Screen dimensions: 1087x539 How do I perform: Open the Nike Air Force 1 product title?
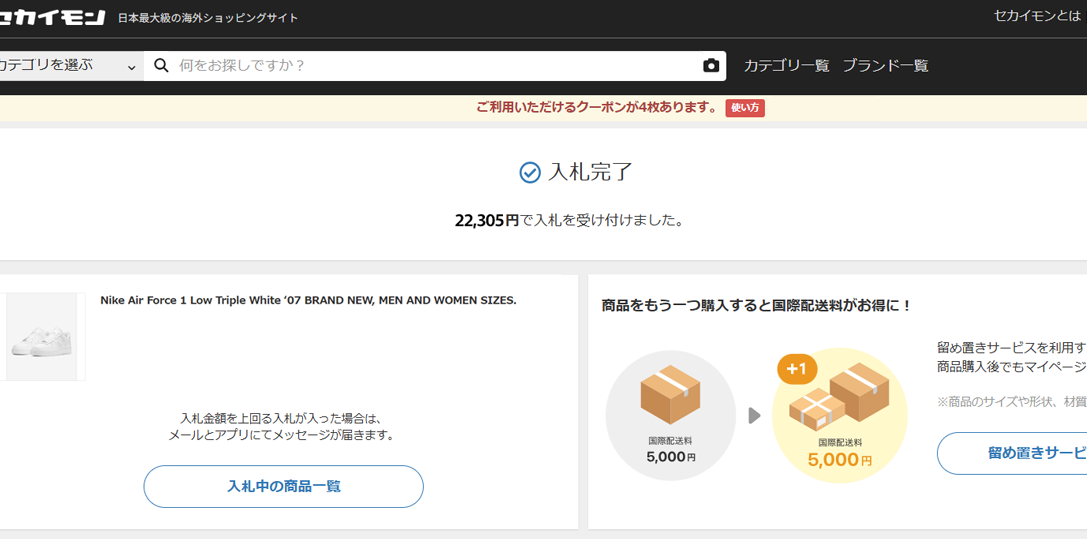point(308,300)
